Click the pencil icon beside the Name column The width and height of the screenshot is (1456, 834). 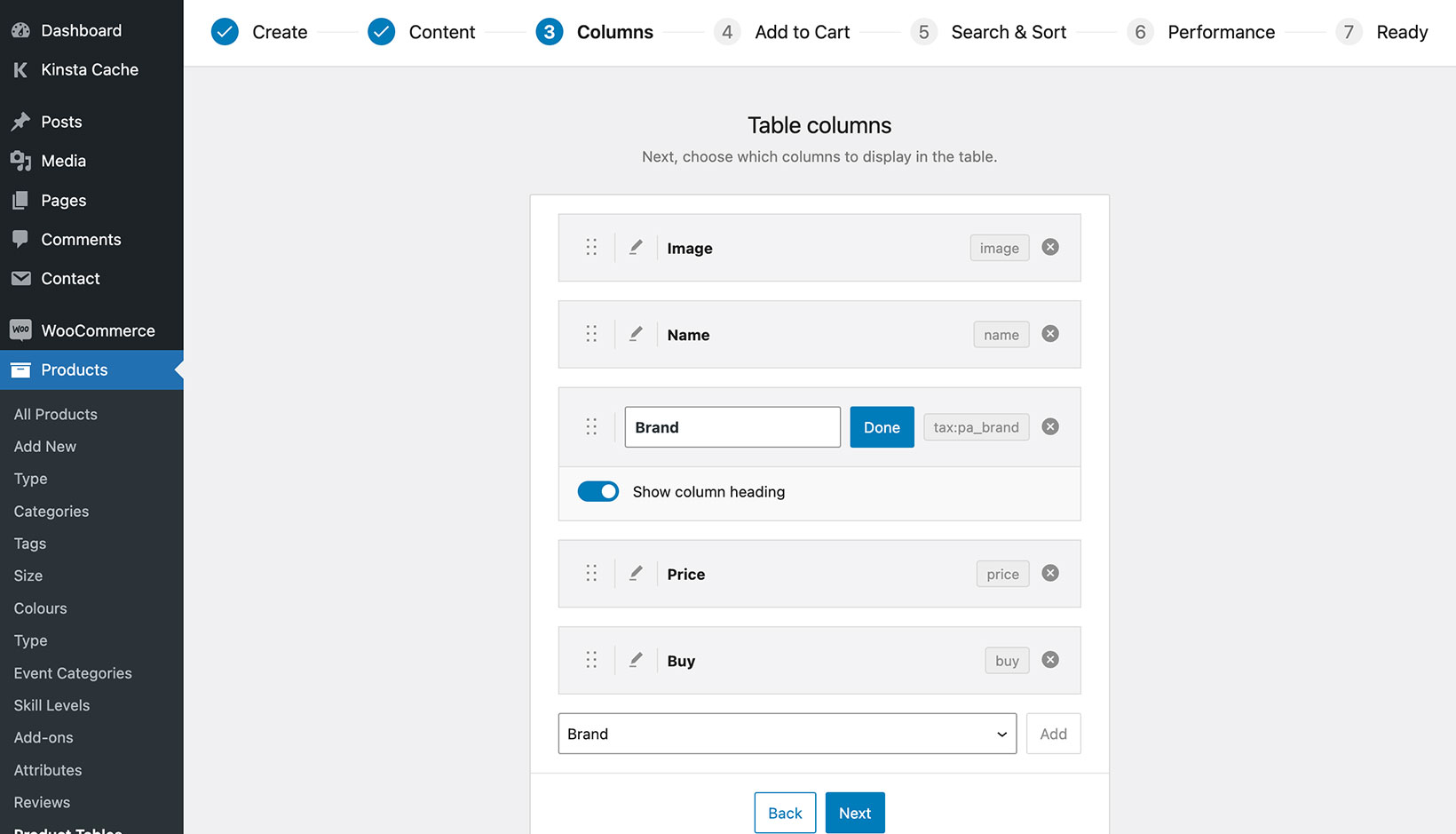[636, 334]
